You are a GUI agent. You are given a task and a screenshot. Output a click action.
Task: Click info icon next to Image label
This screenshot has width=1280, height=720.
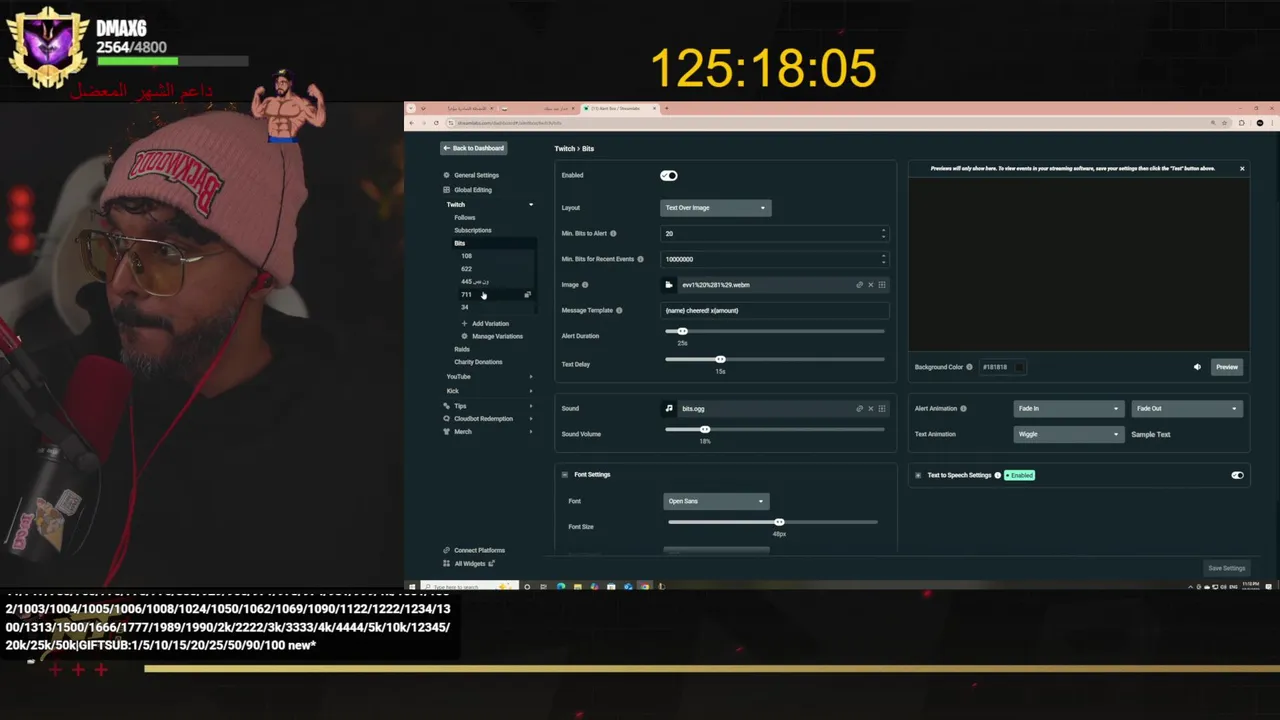[585, 285]
